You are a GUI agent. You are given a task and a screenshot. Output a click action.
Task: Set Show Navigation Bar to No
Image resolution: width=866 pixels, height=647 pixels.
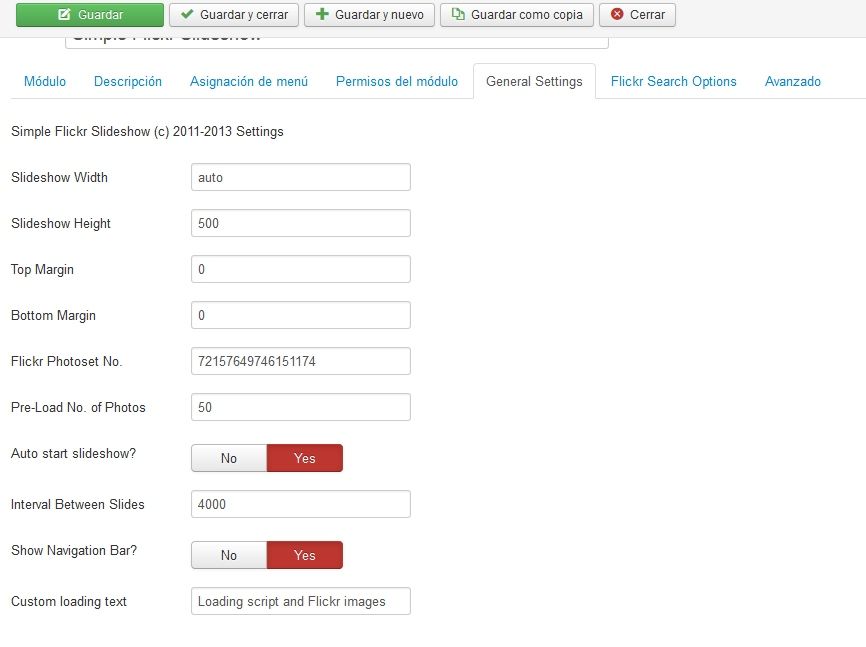coord(229,555)
